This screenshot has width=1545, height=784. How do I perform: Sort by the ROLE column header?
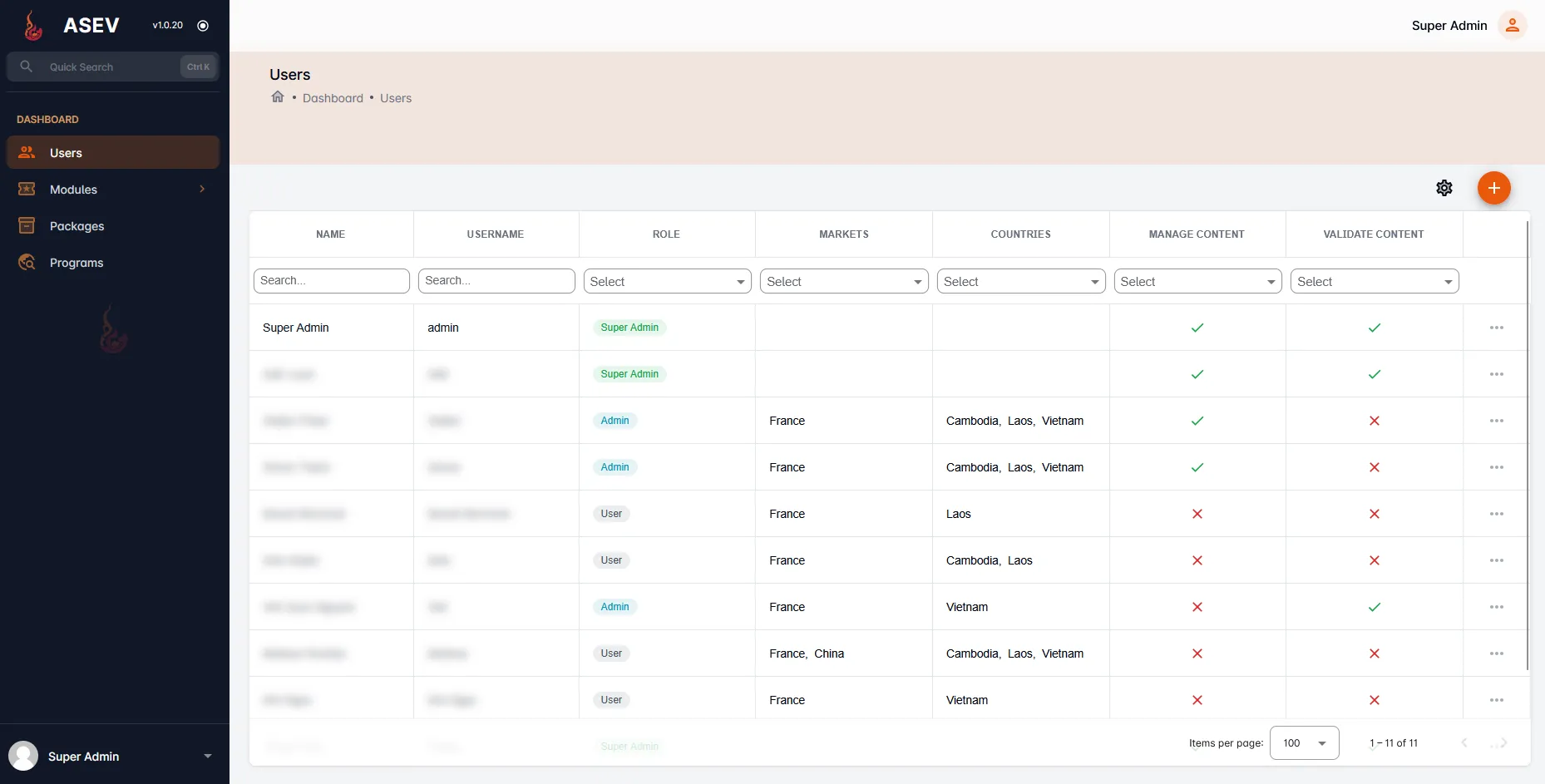click(666, 234)
